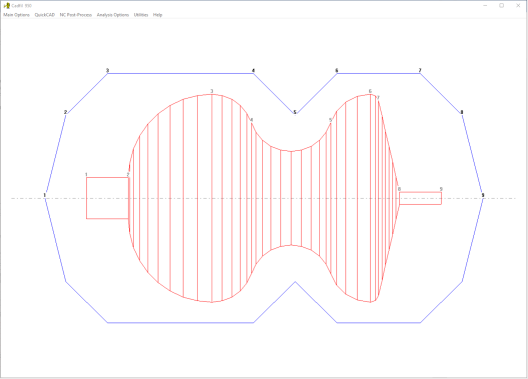Open the Analysis Options menu
This screenshot has width=528, height=379.
[x=113, y=15]
